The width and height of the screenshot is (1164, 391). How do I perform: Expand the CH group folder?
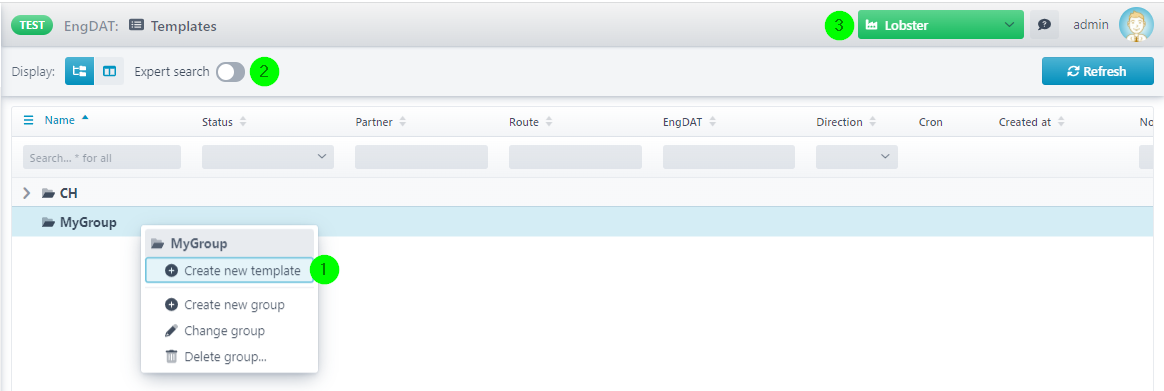pos(27,193)
